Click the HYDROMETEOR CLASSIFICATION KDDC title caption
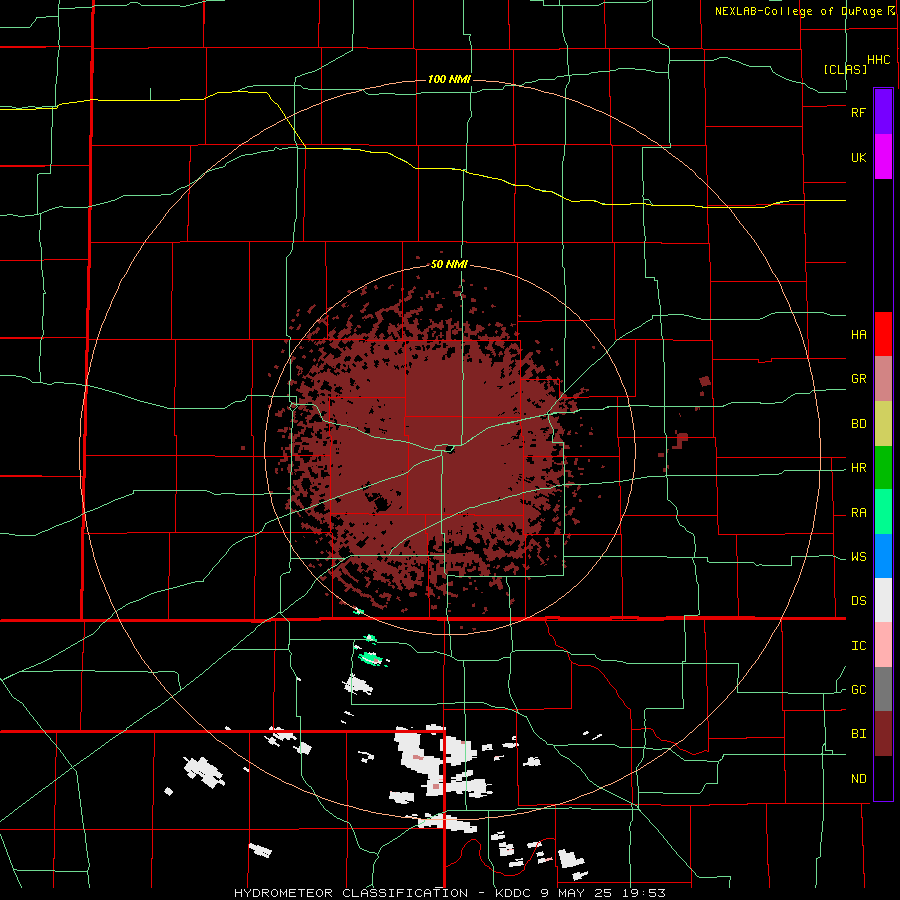The width and height of the screenshot is (900, 900). pos(450,893)
